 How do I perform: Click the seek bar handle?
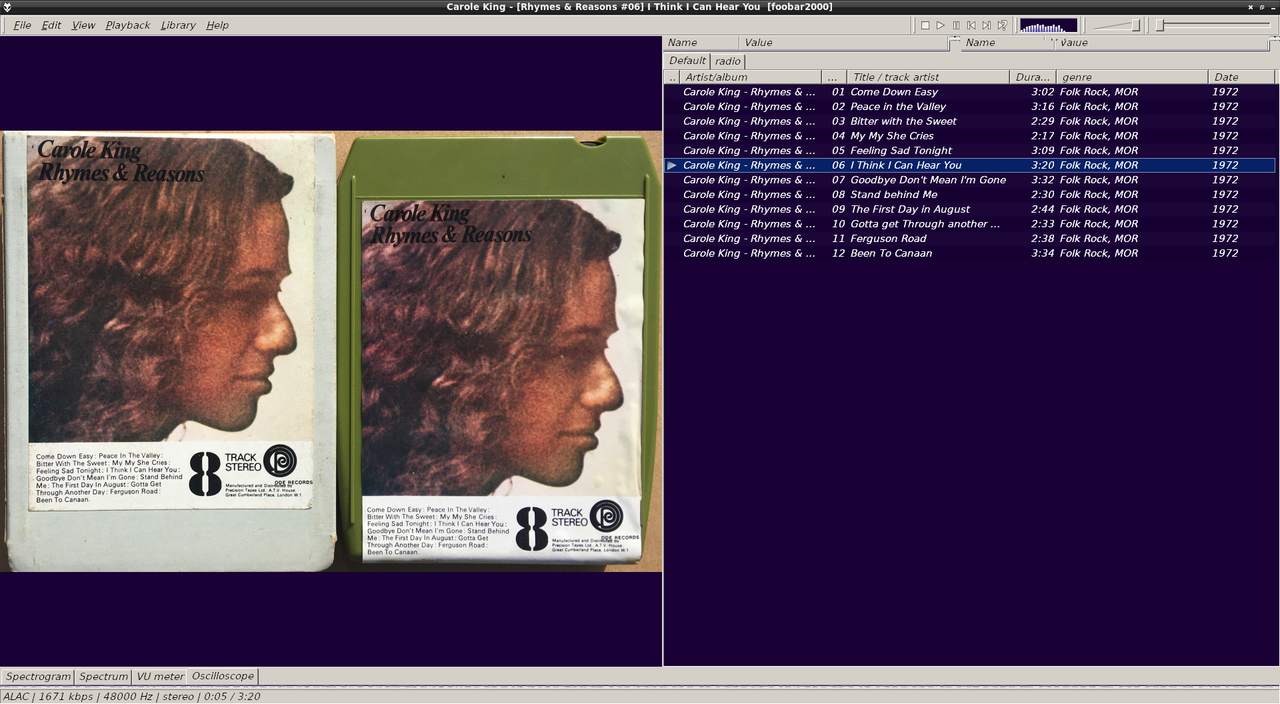click(1160, 25)
